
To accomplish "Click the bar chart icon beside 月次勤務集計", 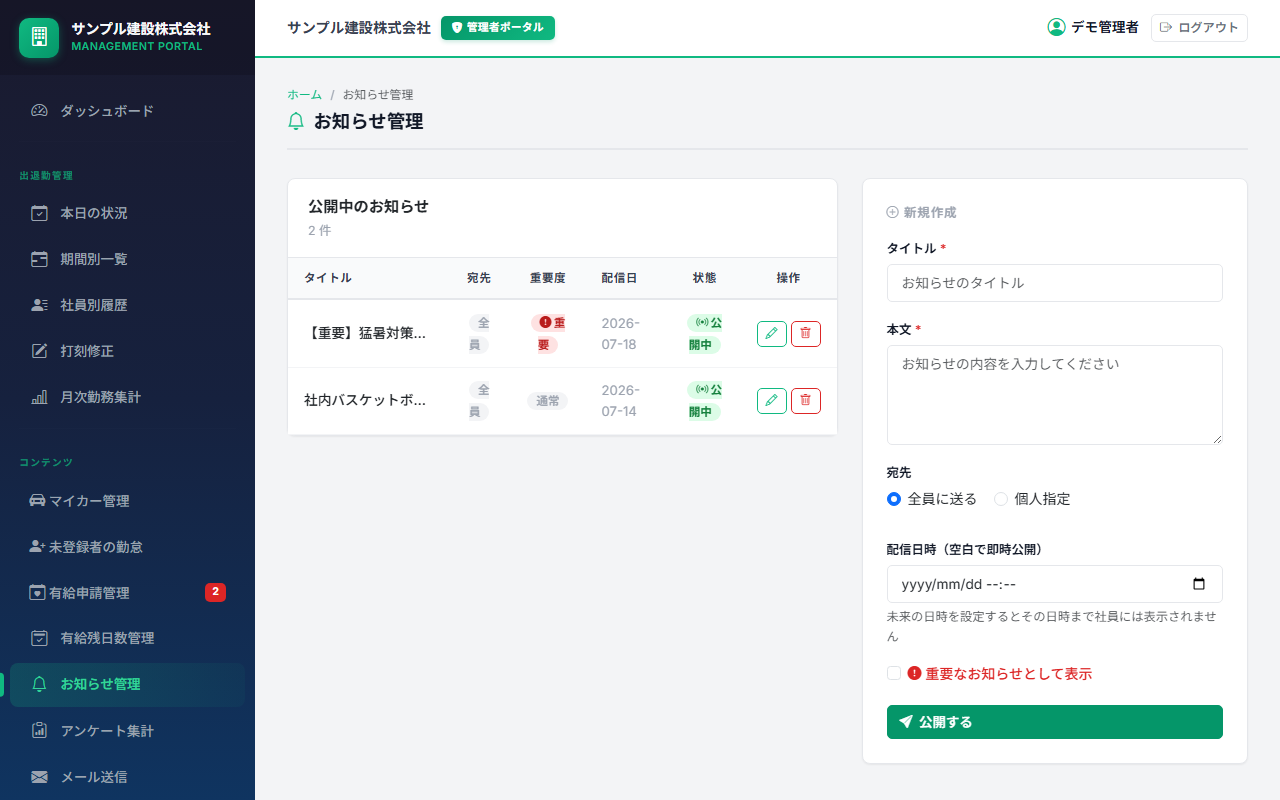I will coord(39,397).
